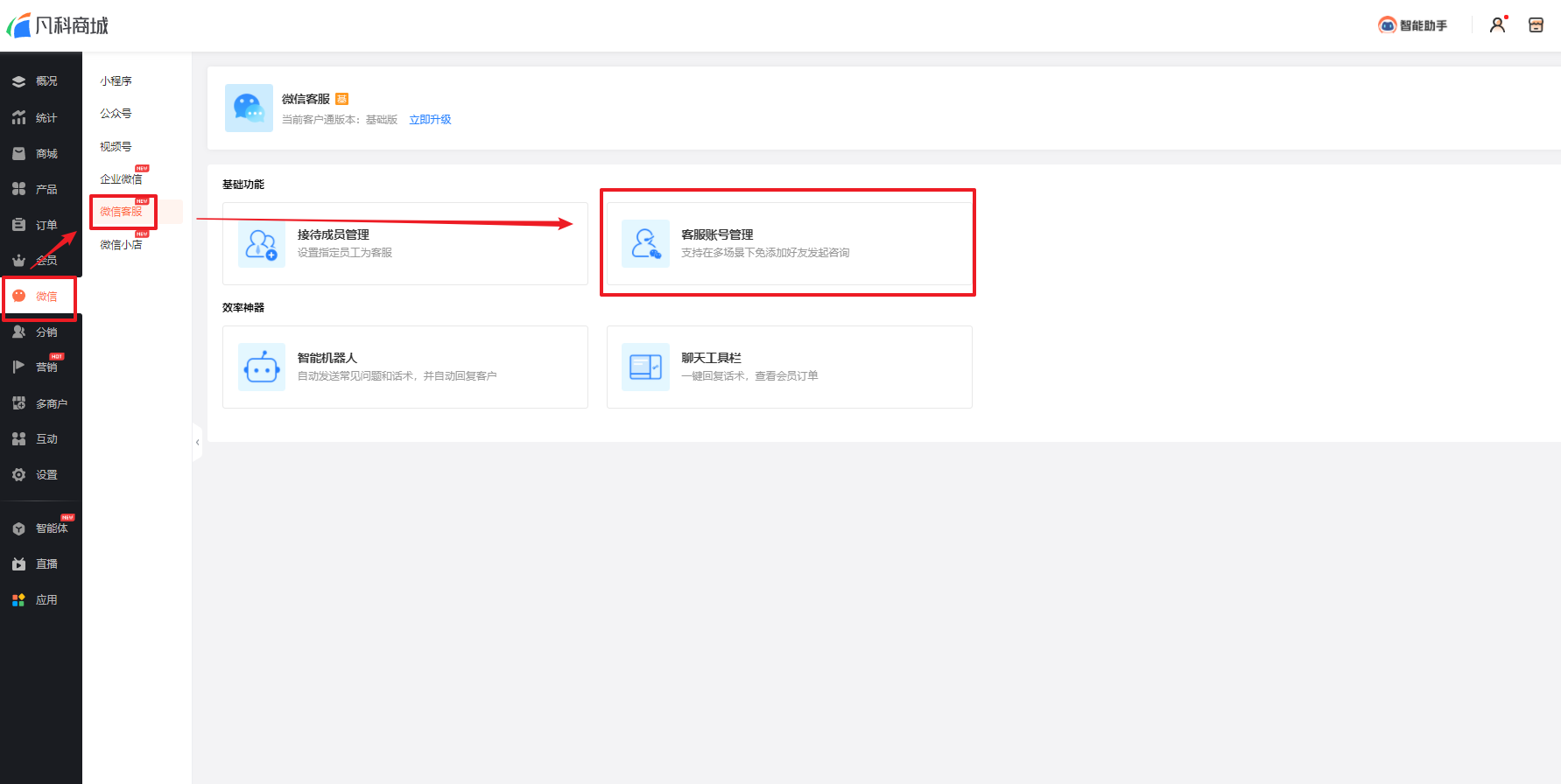Collapse the submenu panel with arrow handle
Image resolution: width=1561 pixels, height=784 pixels.
tap(198, 443)
